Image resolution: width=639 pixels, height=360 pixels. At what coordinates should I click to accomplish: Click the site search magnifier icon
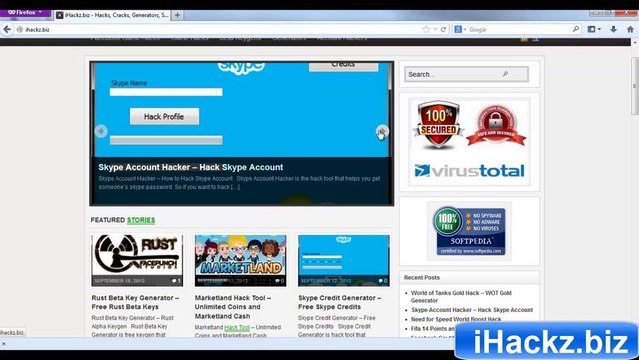coord(505,74)
